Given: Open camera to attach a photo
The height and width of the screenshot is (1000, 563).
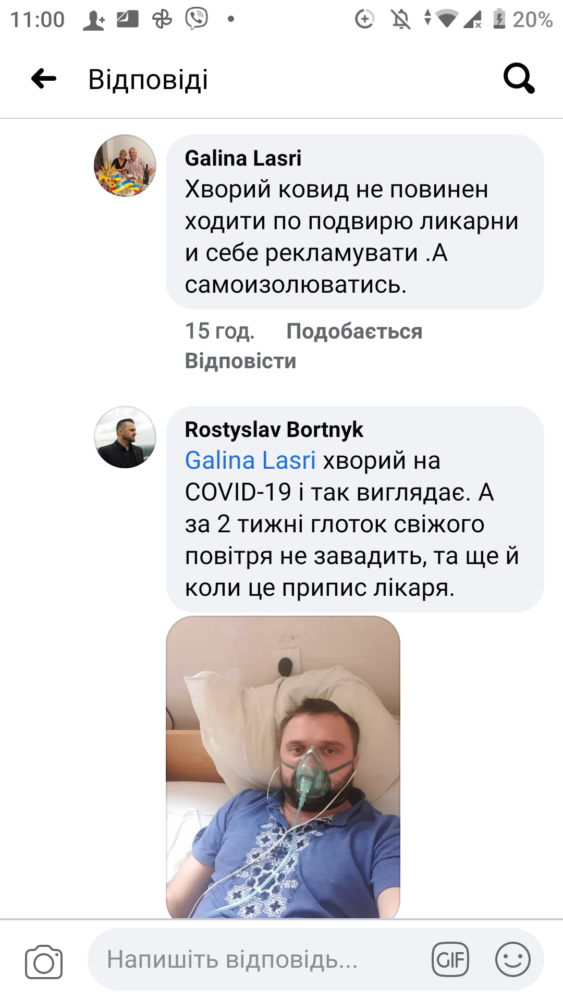Looking at the screenshot, I should coord(44,961).
